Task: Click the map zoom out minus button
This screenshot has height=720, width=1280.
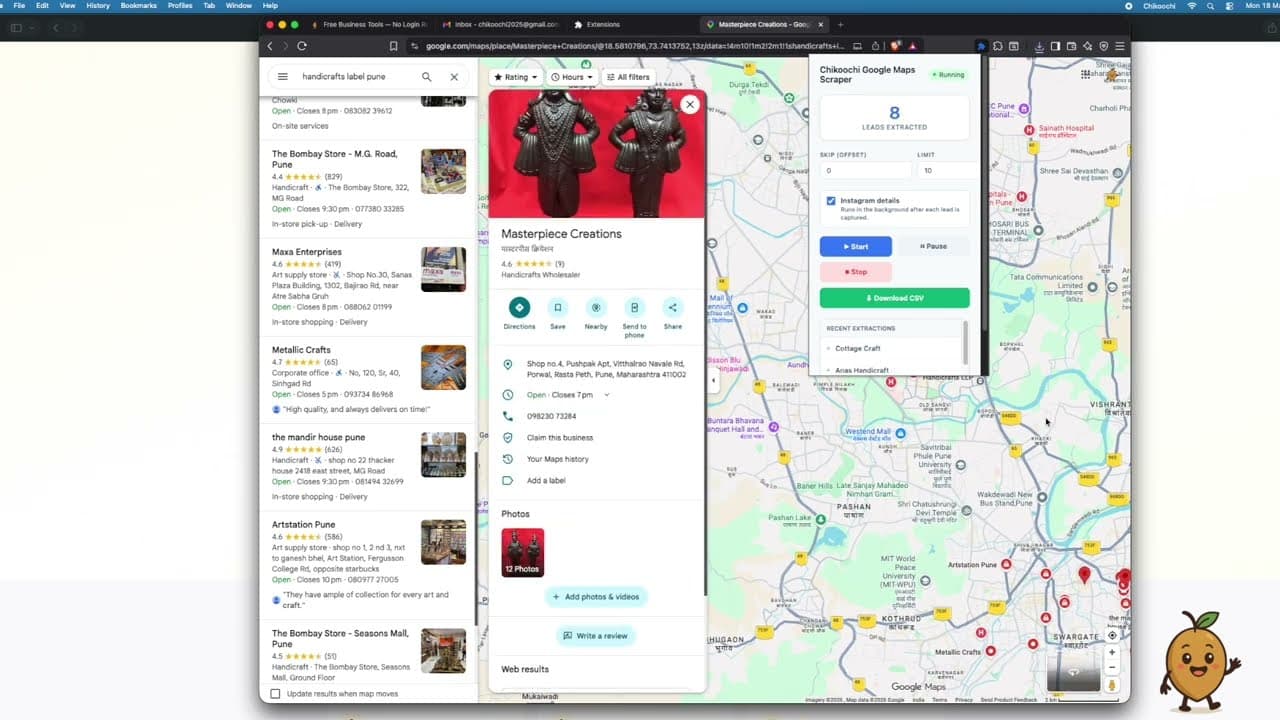Action: (1112, 668)
